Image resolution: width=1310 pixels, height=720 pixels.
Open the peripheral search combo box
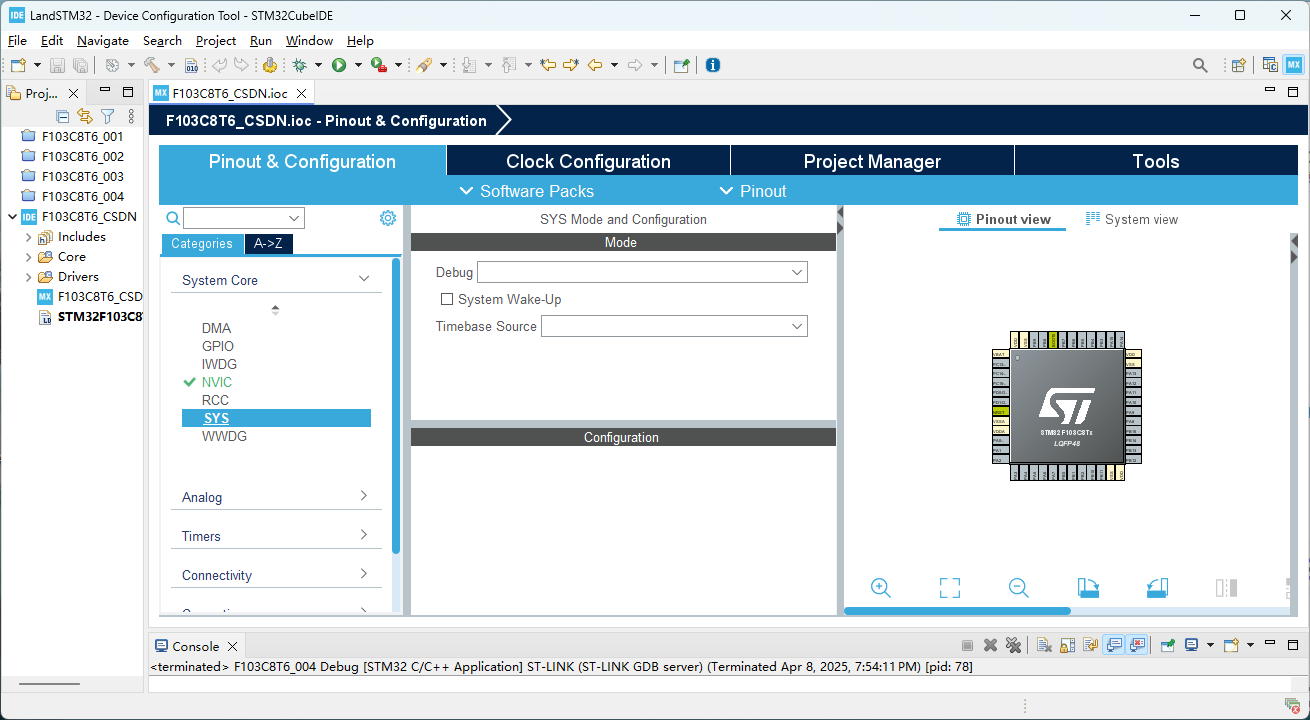[244, 218]
